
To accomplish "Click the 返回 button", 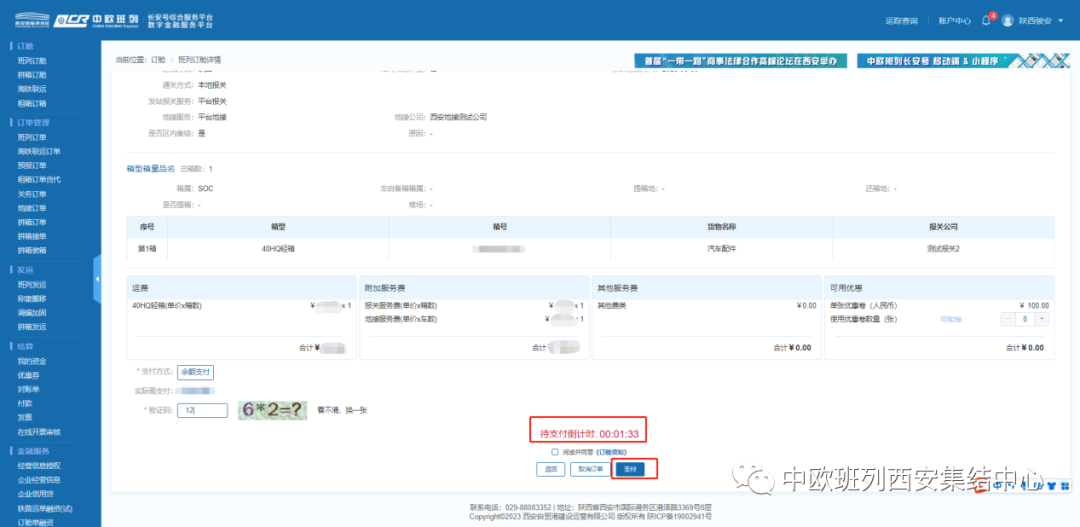I will [x=550, y=469].
